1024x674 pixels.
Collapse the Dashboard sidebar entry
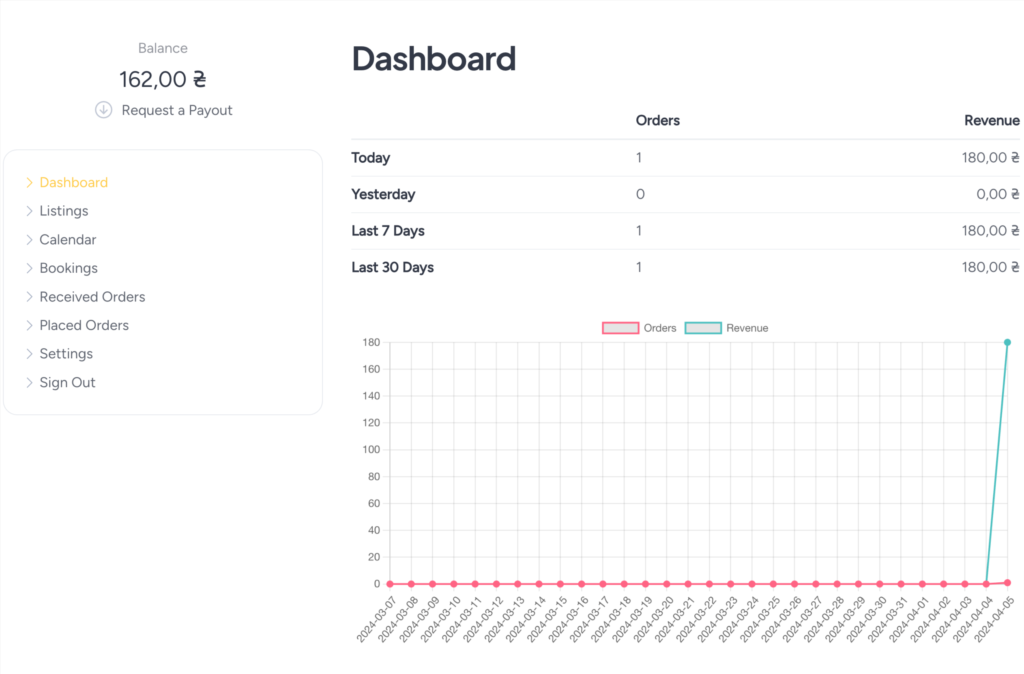coord(73,183)
